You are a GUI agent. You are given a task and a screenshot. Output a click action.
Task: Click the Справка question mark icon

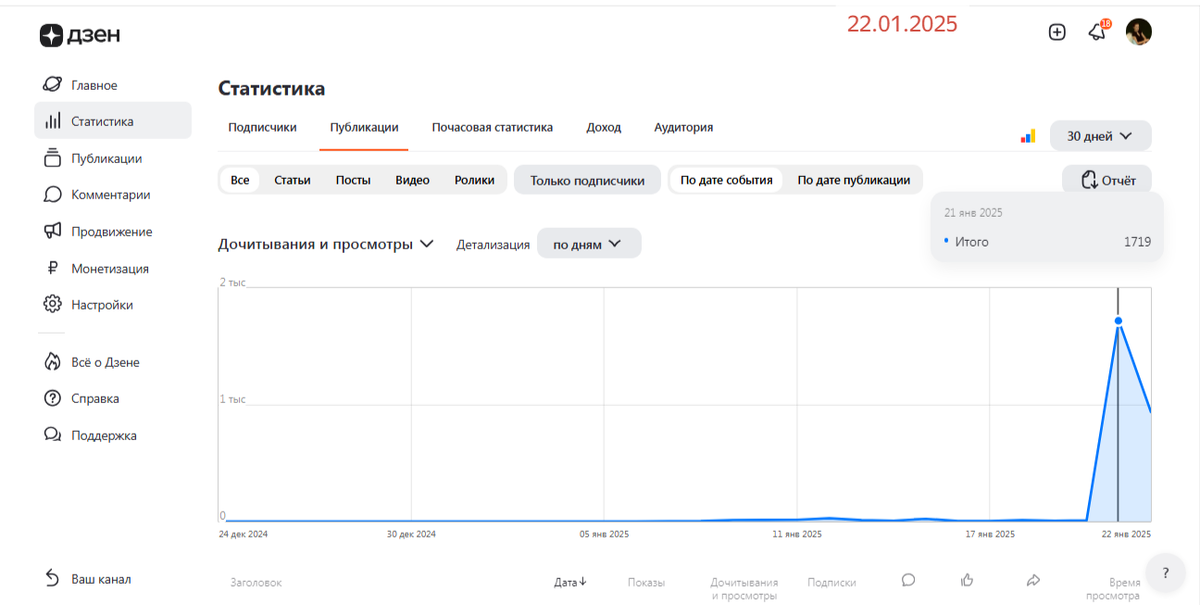click(x=52, y=398)
